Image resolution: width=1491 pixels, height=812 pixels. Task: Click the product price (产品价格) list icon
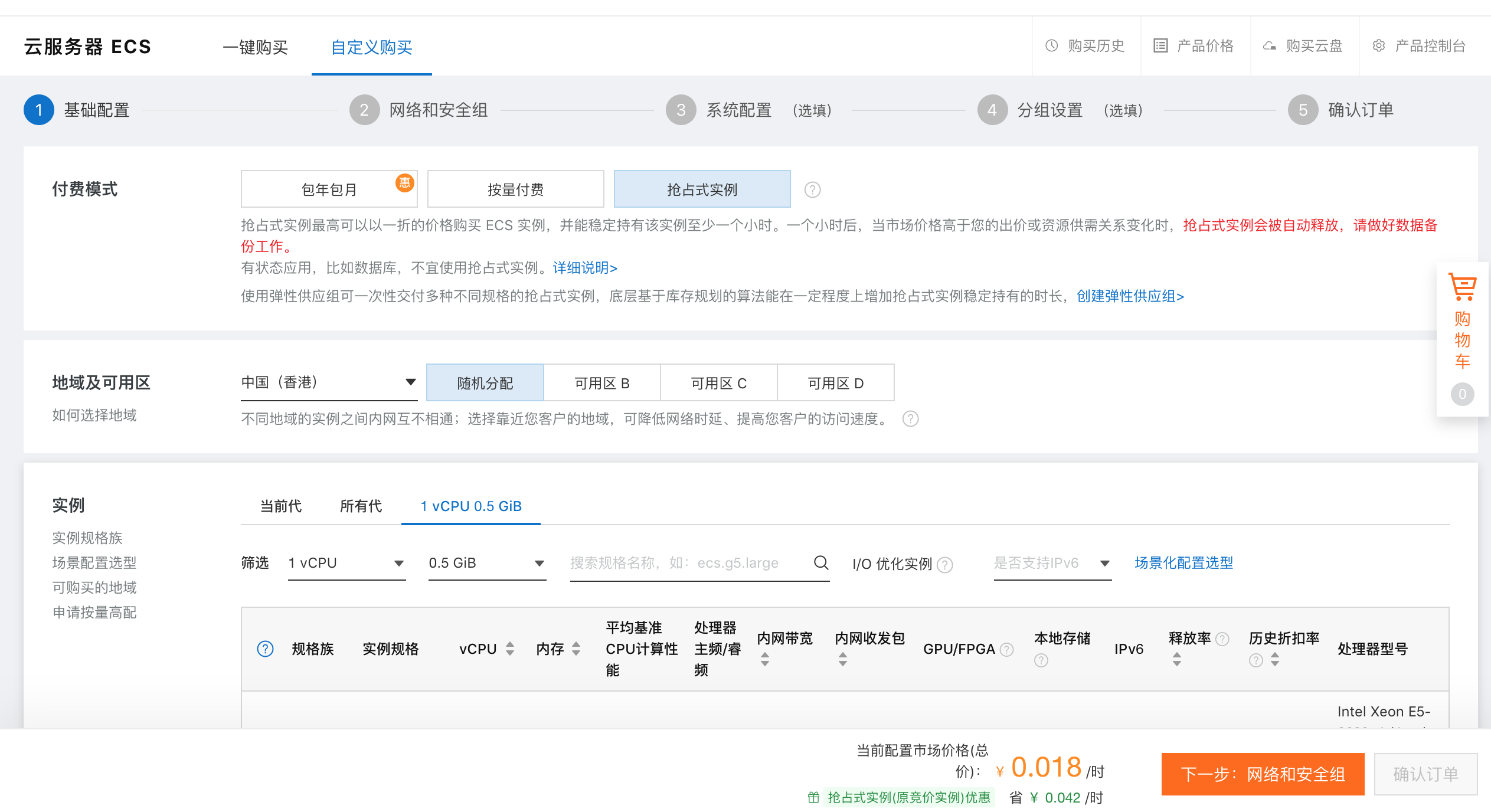point(1160,46)
